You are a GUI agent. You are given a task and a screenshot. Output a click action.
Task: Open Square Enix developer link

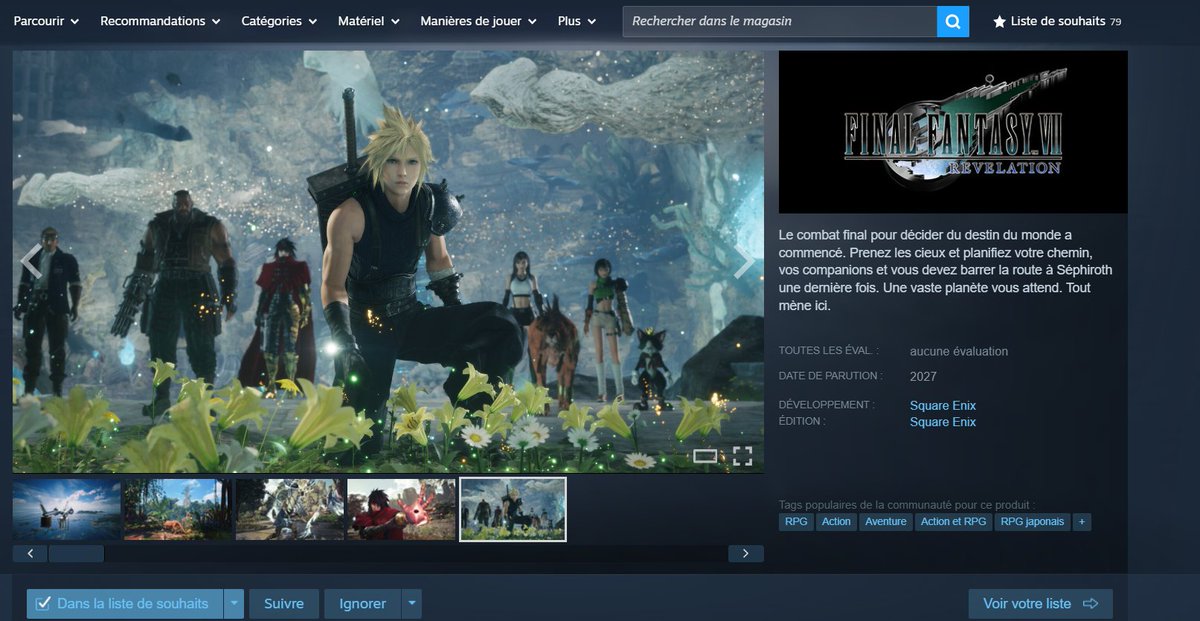[x=943, y=405]
